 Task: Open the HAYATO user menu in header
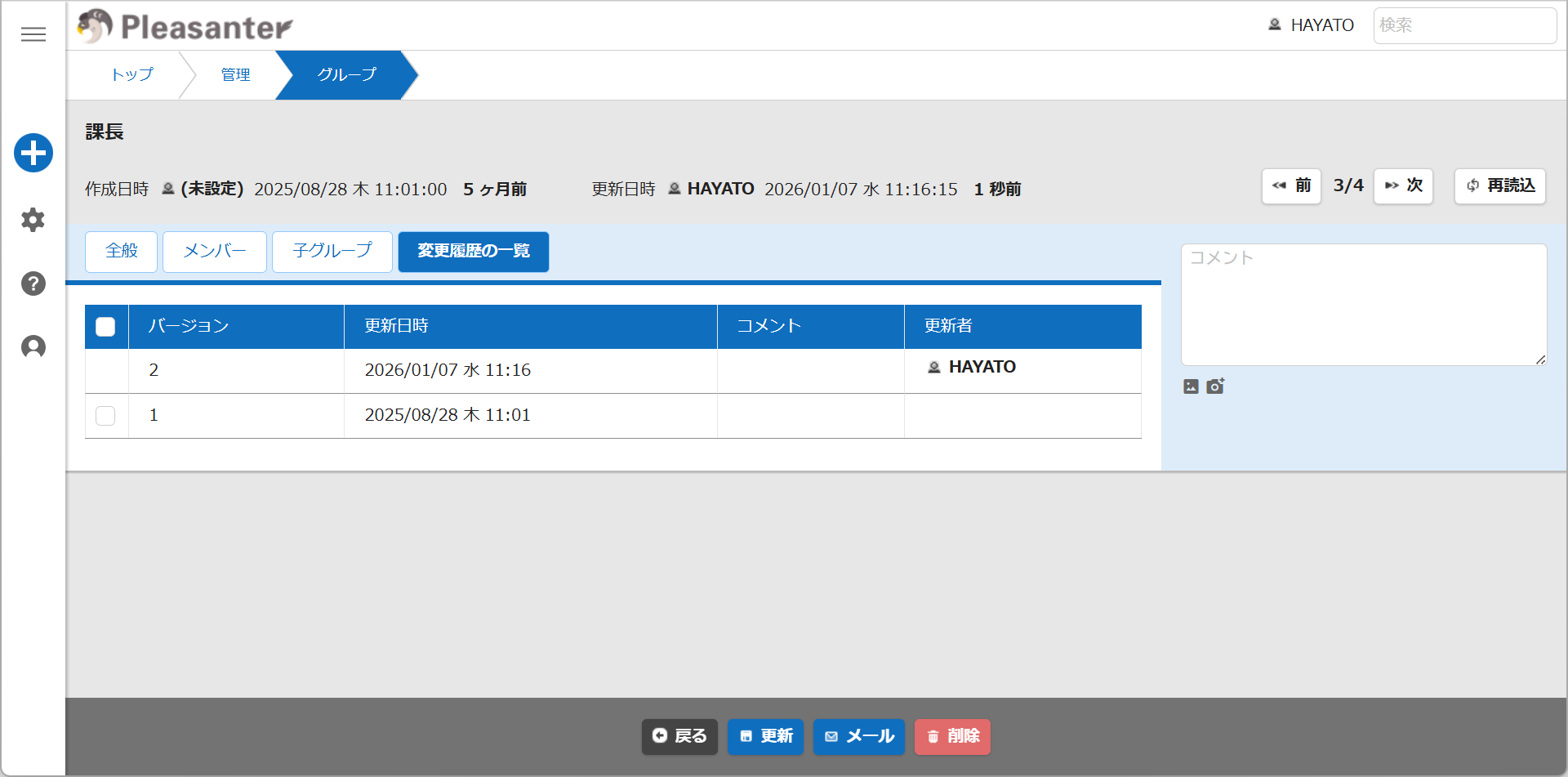pyautogui.click(x=1311, y=25)
